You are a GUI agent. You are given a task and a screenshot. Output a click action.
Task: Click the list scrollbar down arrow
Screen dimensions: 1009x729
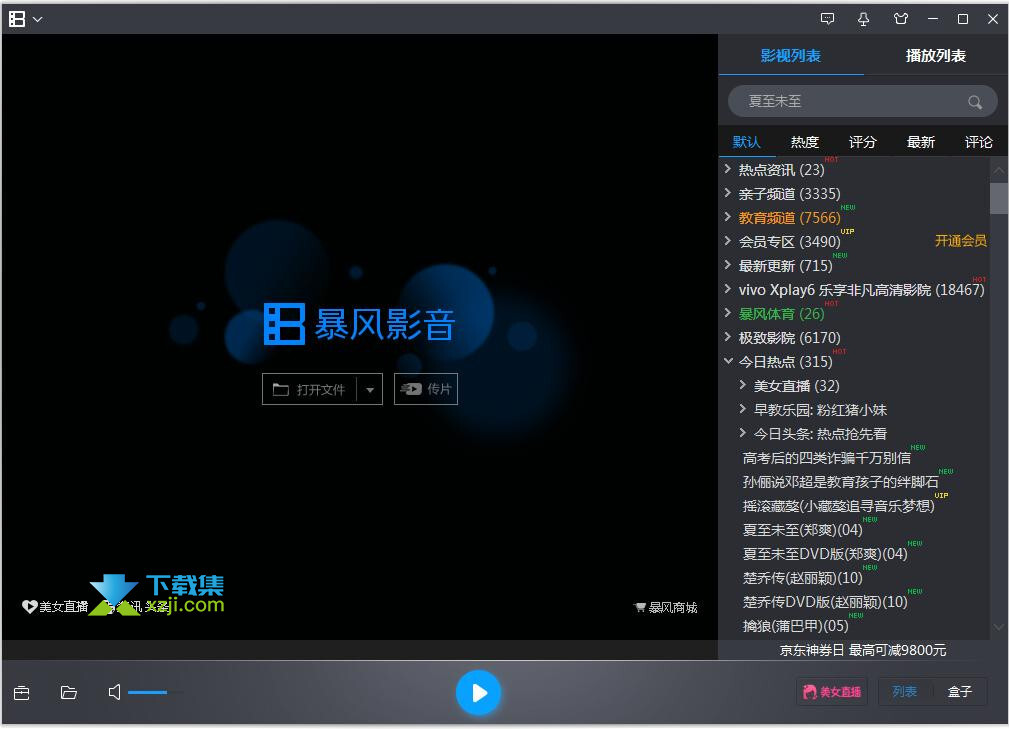(x=999, y=627)
